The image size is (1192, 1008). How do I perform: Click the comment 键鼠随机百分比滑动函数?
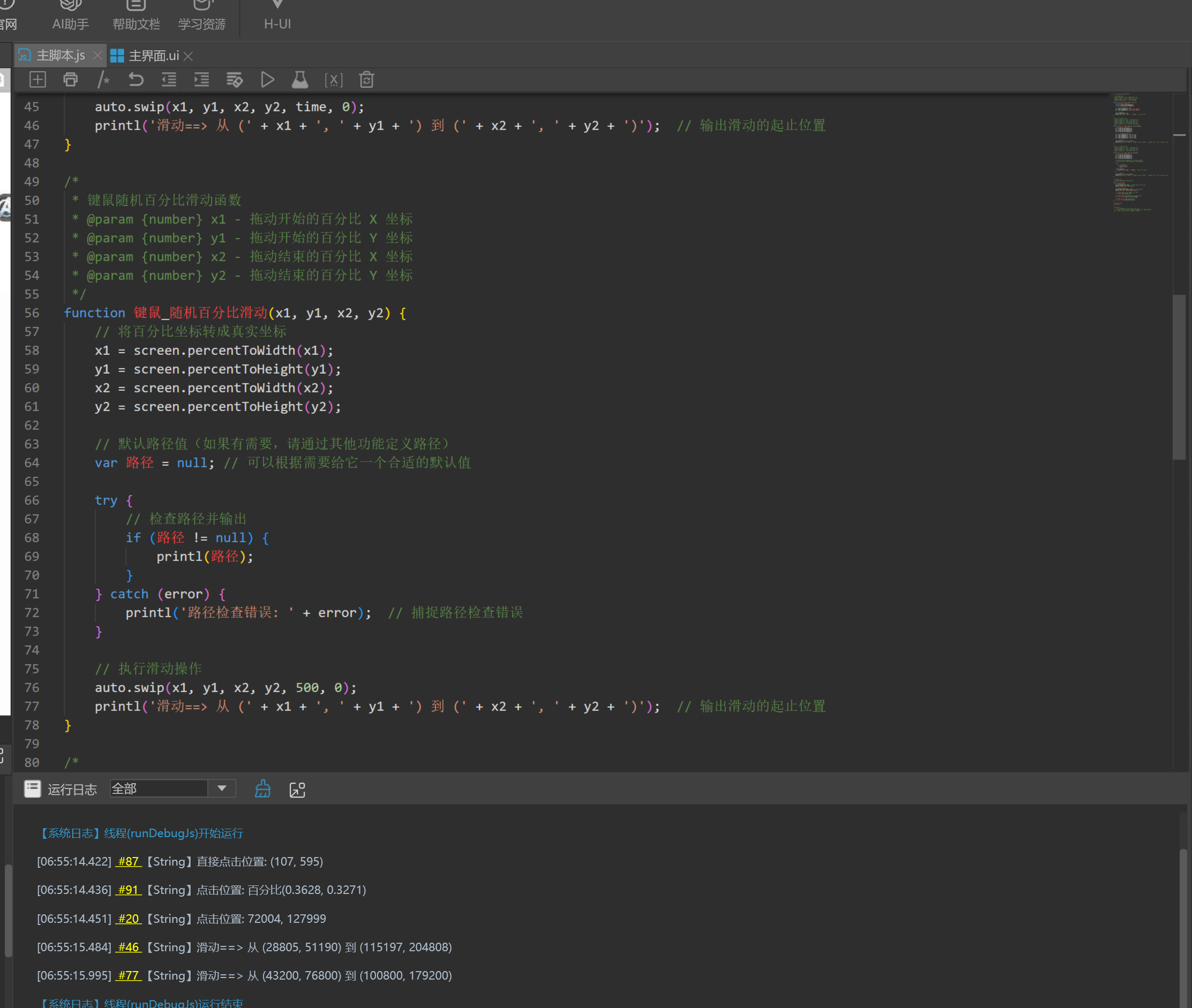tap(164, 200)
